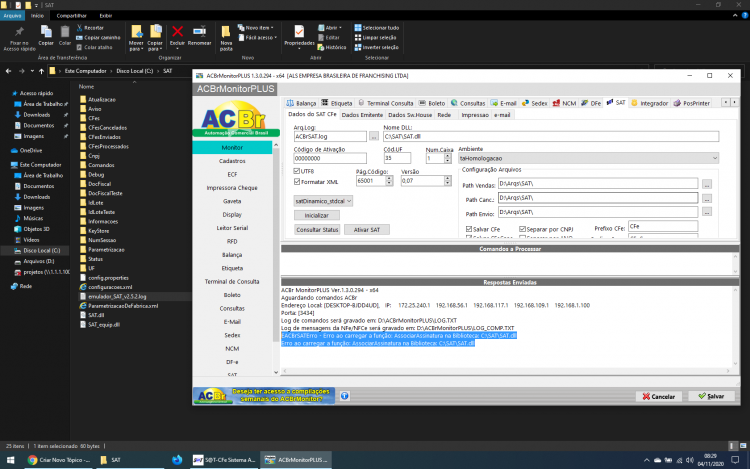
Task: Toggle the UTF8 checkbox
Action: 297,171
